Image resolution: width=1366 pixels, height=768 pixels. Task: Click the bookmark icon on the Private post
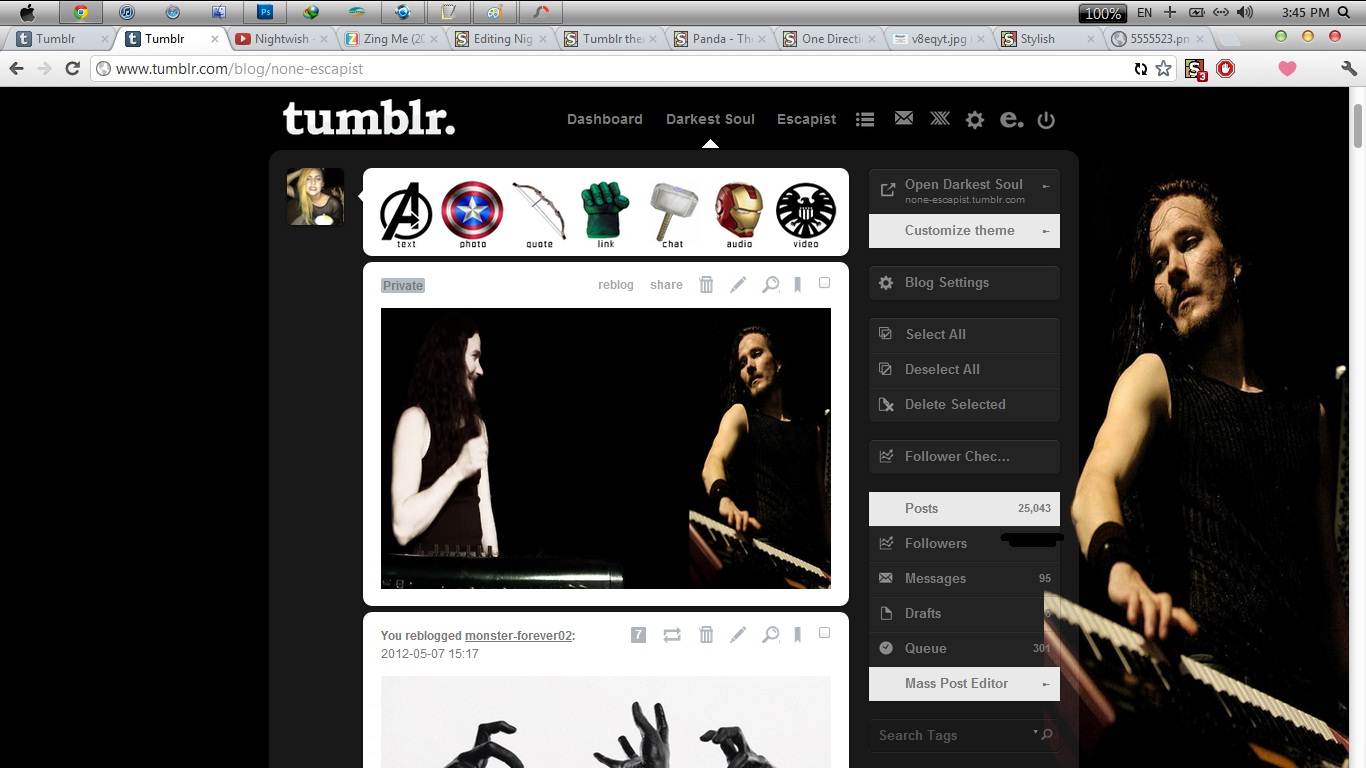[x=797, y=284]
